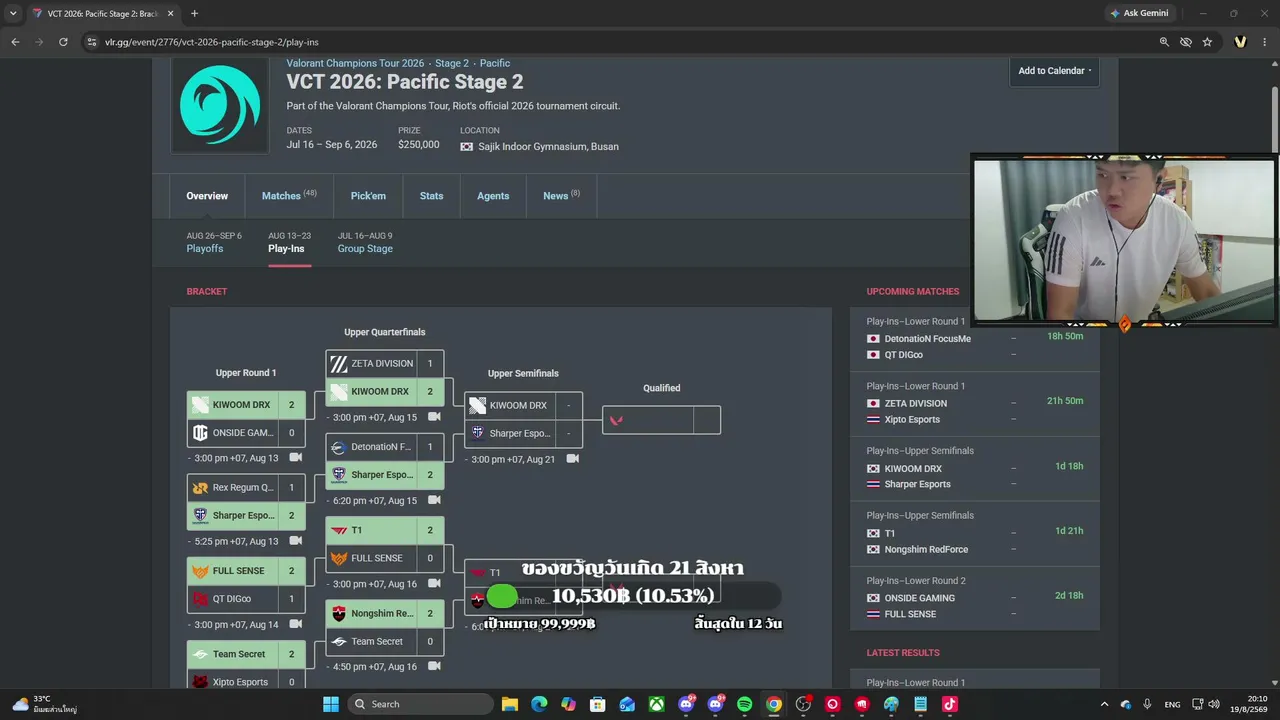The image size is (1280, 720).
Task: Click the Pacific breadcrumb link
Action: click(x=495, y=63)
